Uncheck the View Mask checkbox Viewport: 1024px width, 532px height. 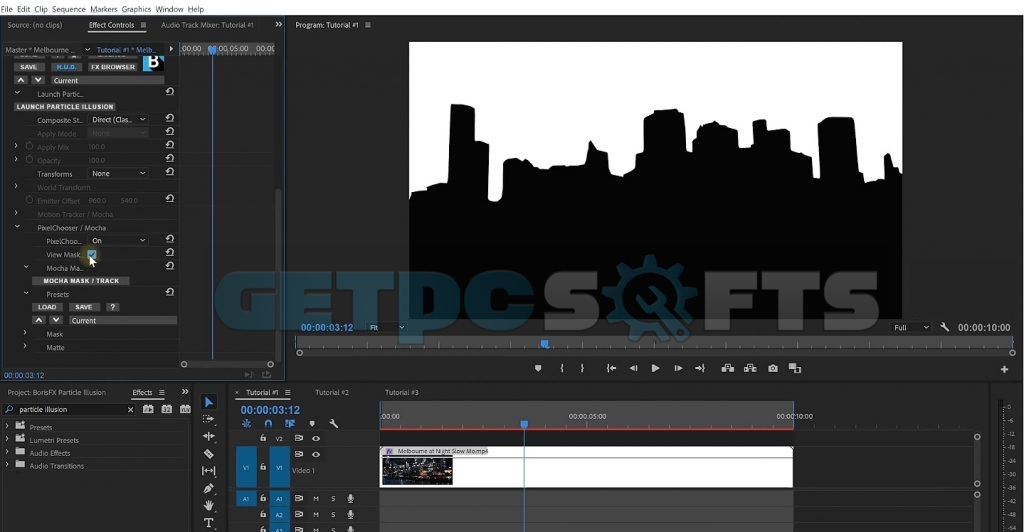tap(91, 255)
